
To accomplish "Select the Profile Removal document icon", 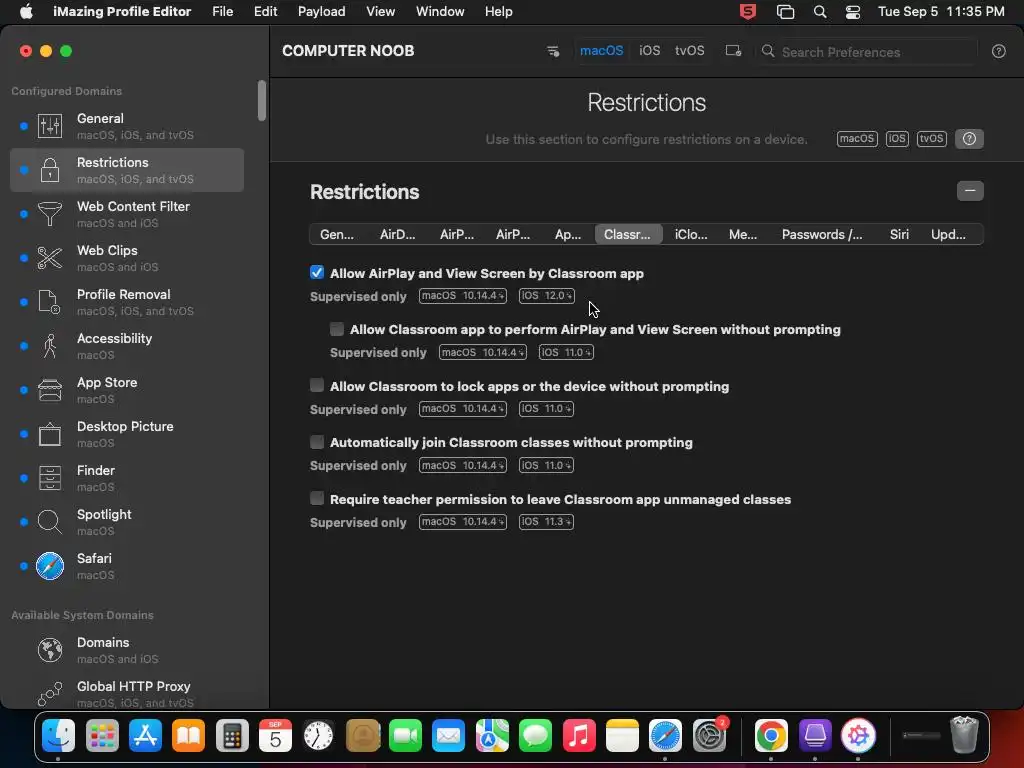I will 50,302.
